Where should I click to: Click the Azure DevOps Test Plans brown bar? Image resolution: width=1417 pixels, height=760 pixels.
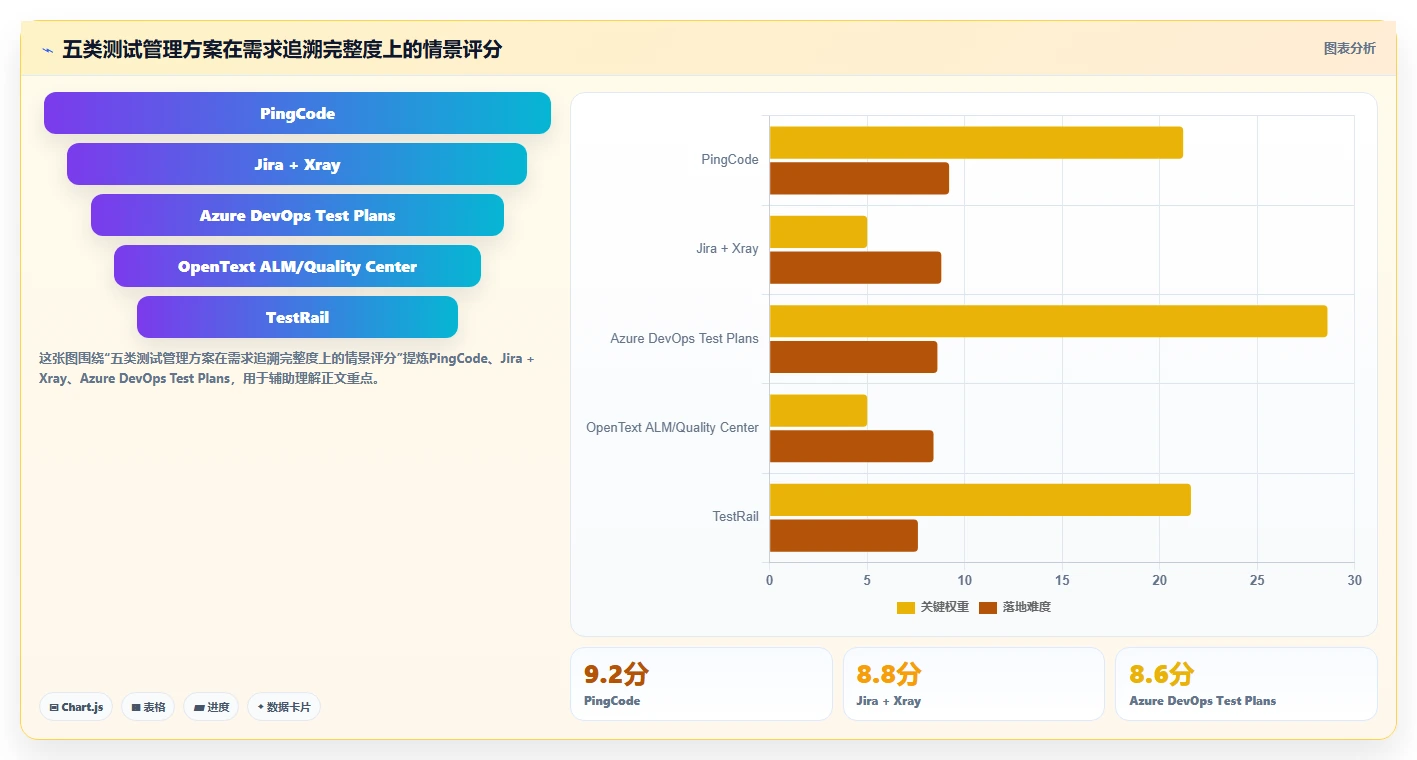(853, 357)
